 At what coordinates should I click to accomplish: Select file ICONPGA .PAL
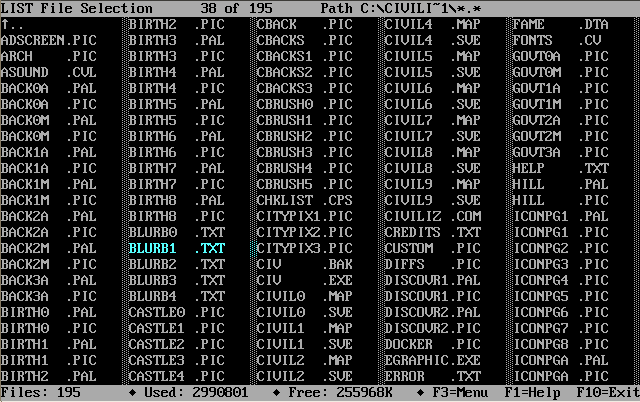pos(560,360)
